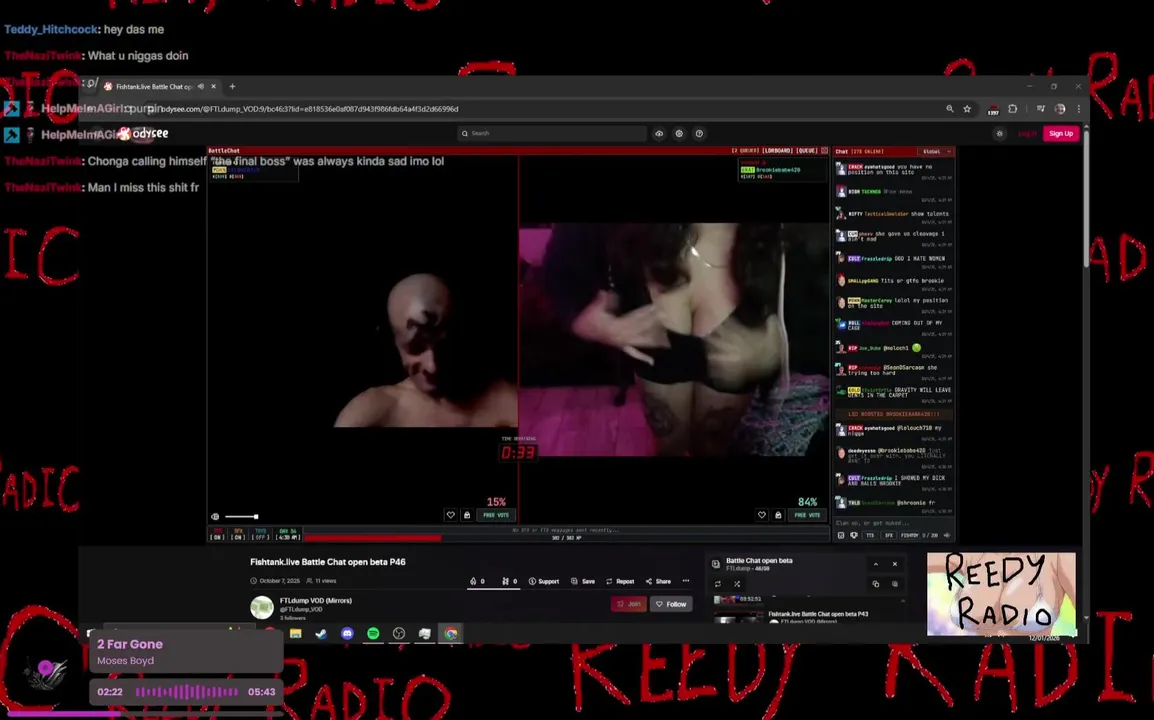Viewport: 1154px width, 720px height.
Task: Toggle the TTS ON switch
Action: 217,534
